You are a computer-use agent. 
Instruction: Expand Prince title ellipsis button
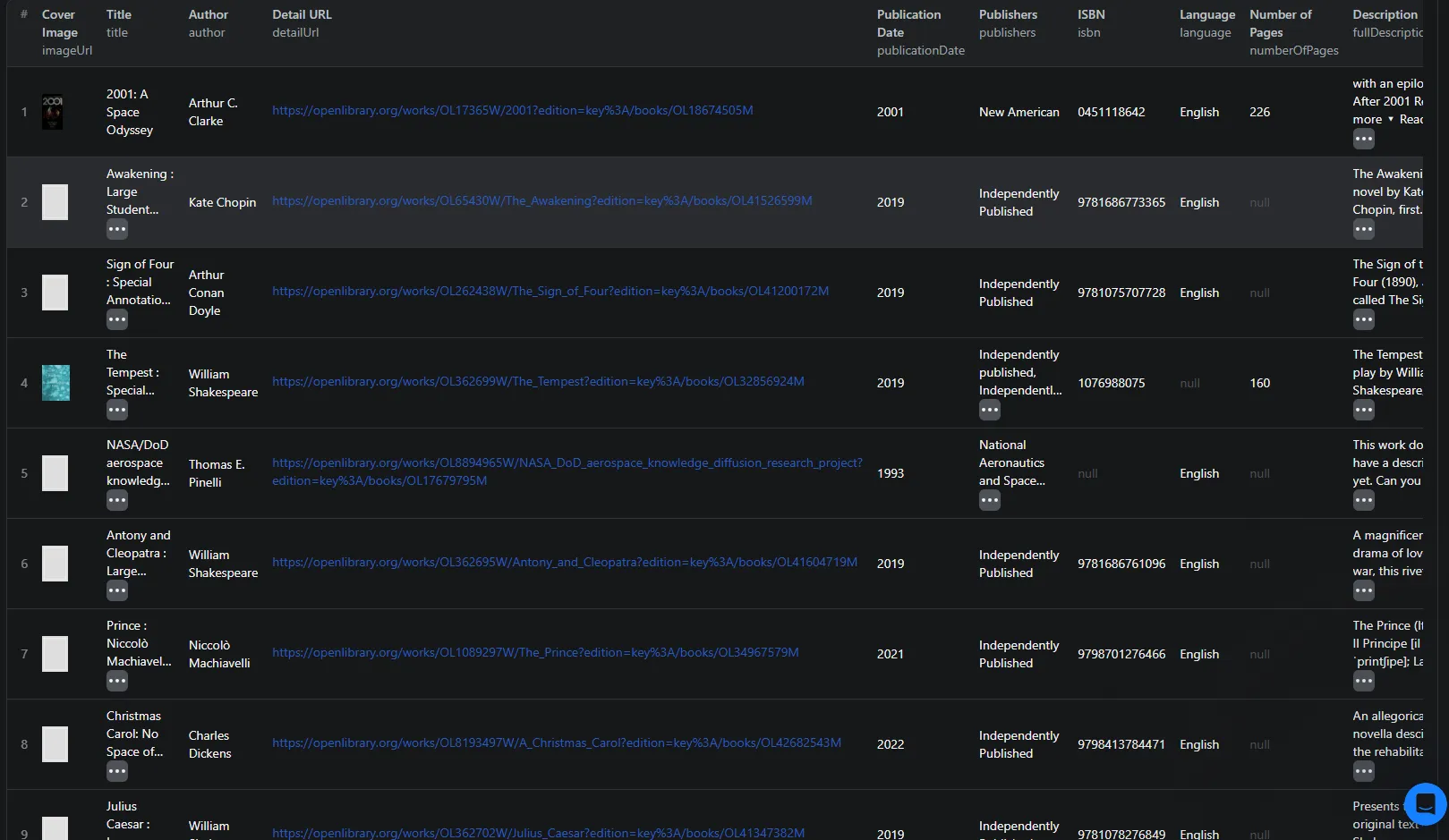pyautogui.click(x=117, y=681)
